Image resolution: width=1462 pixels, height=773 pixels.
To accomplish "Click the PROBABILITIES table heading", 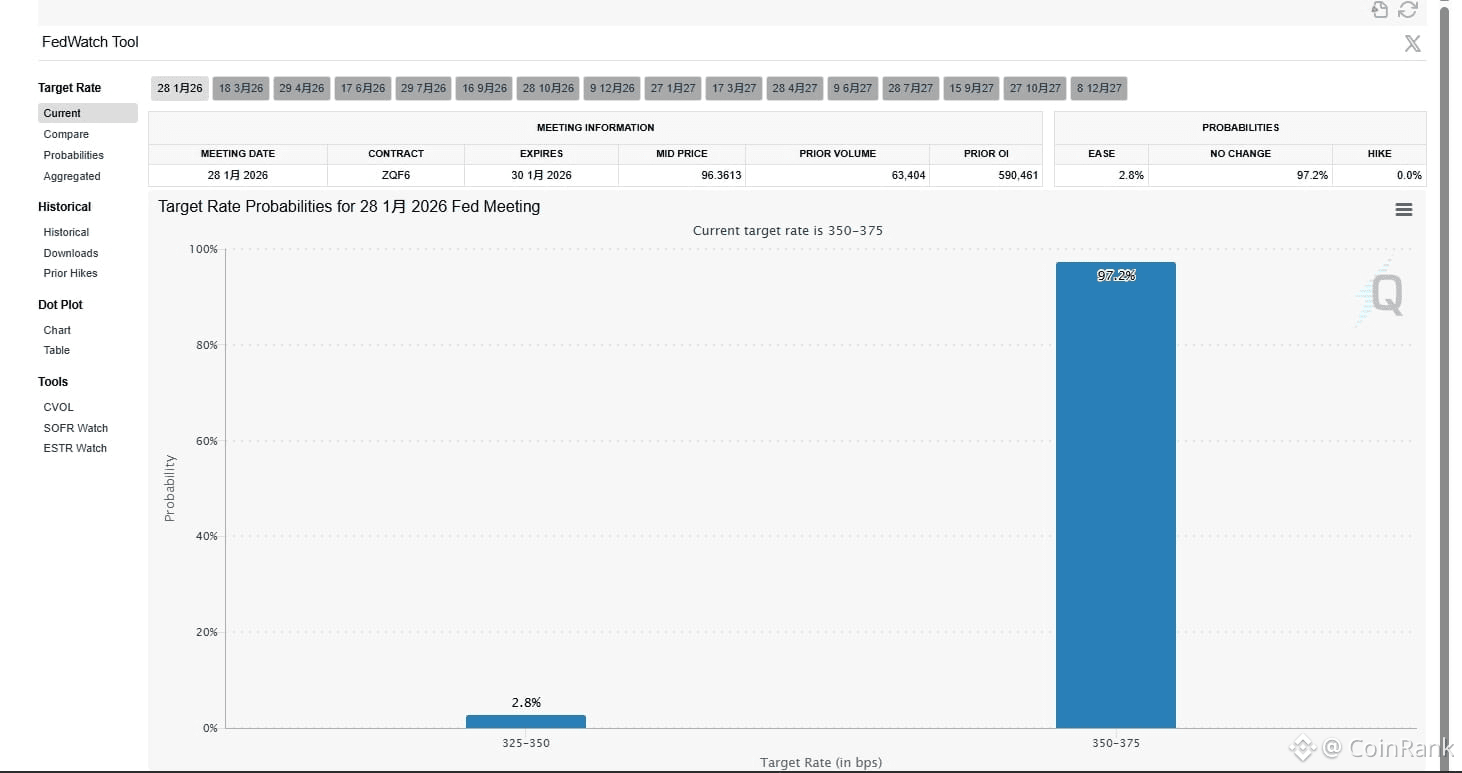I will [x=1240, y=128].
